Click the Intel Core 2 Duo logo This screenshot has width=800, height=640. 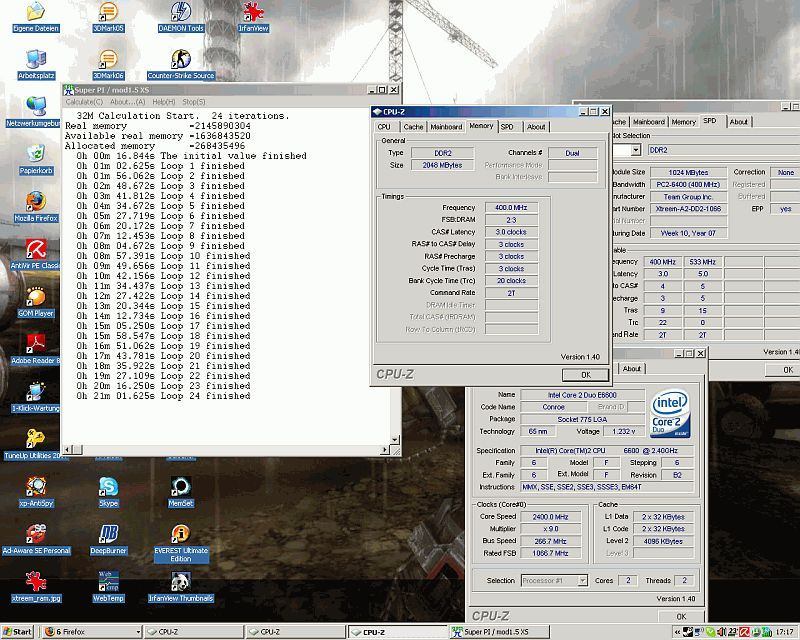pos(670,413)
